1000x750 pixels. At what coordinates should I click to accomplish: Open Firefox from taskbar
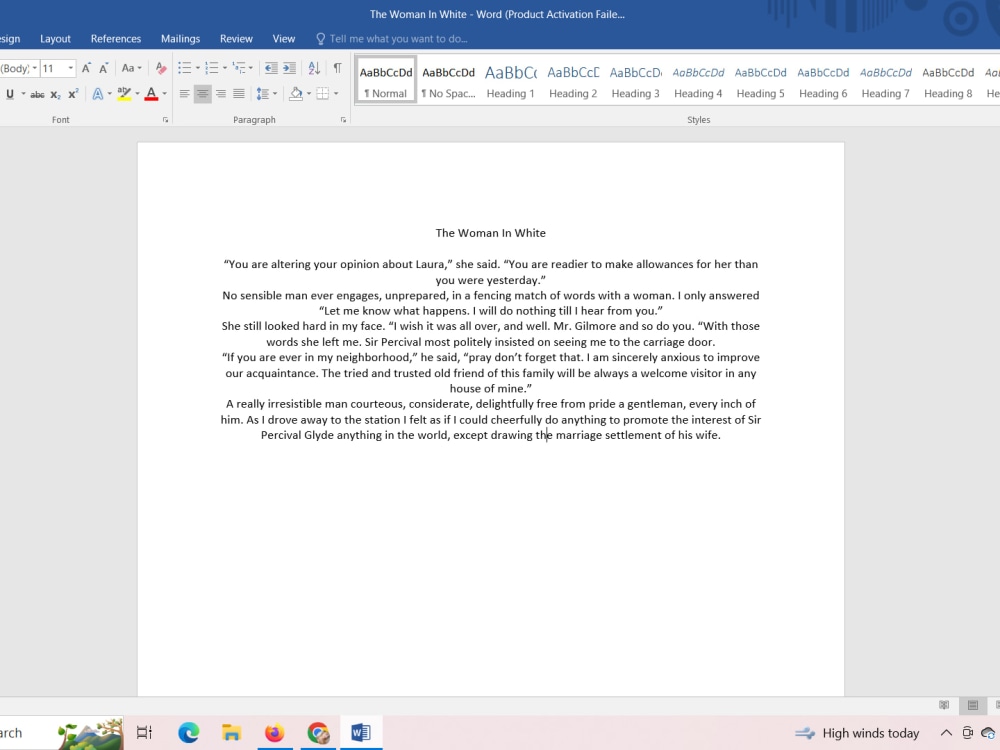tap(275, 733)
